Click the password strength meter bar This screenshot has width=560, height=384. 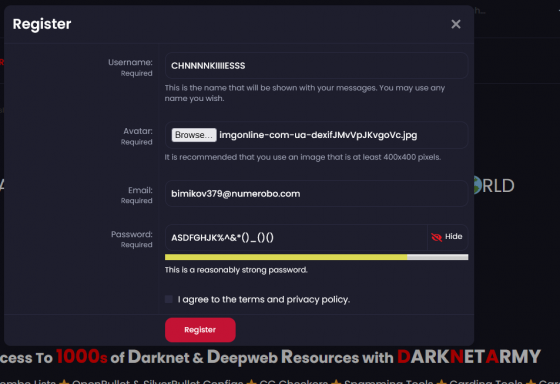click(316, 257)
